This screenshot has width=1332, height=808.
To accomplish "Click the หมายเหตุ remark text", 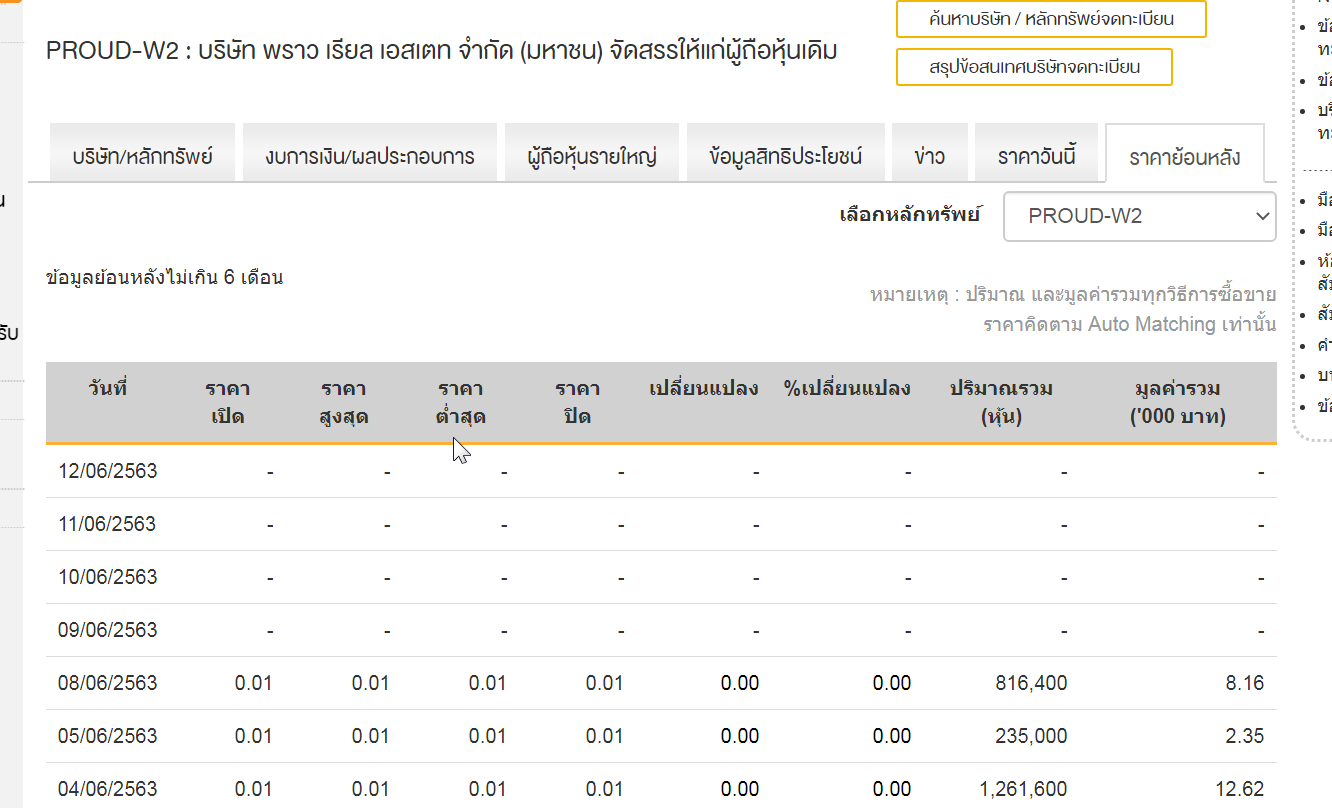I will 1073,309.
